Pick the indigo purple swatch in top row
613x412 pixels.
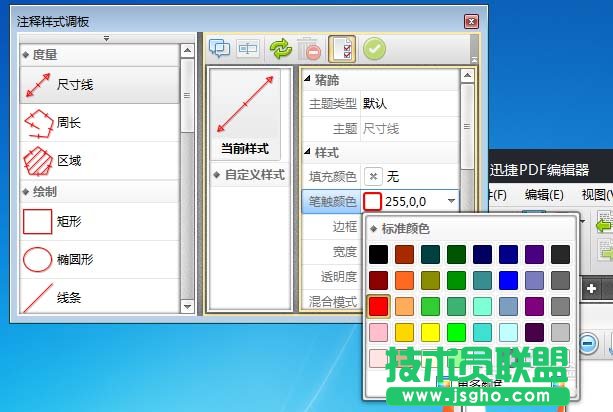click(534, 254)
